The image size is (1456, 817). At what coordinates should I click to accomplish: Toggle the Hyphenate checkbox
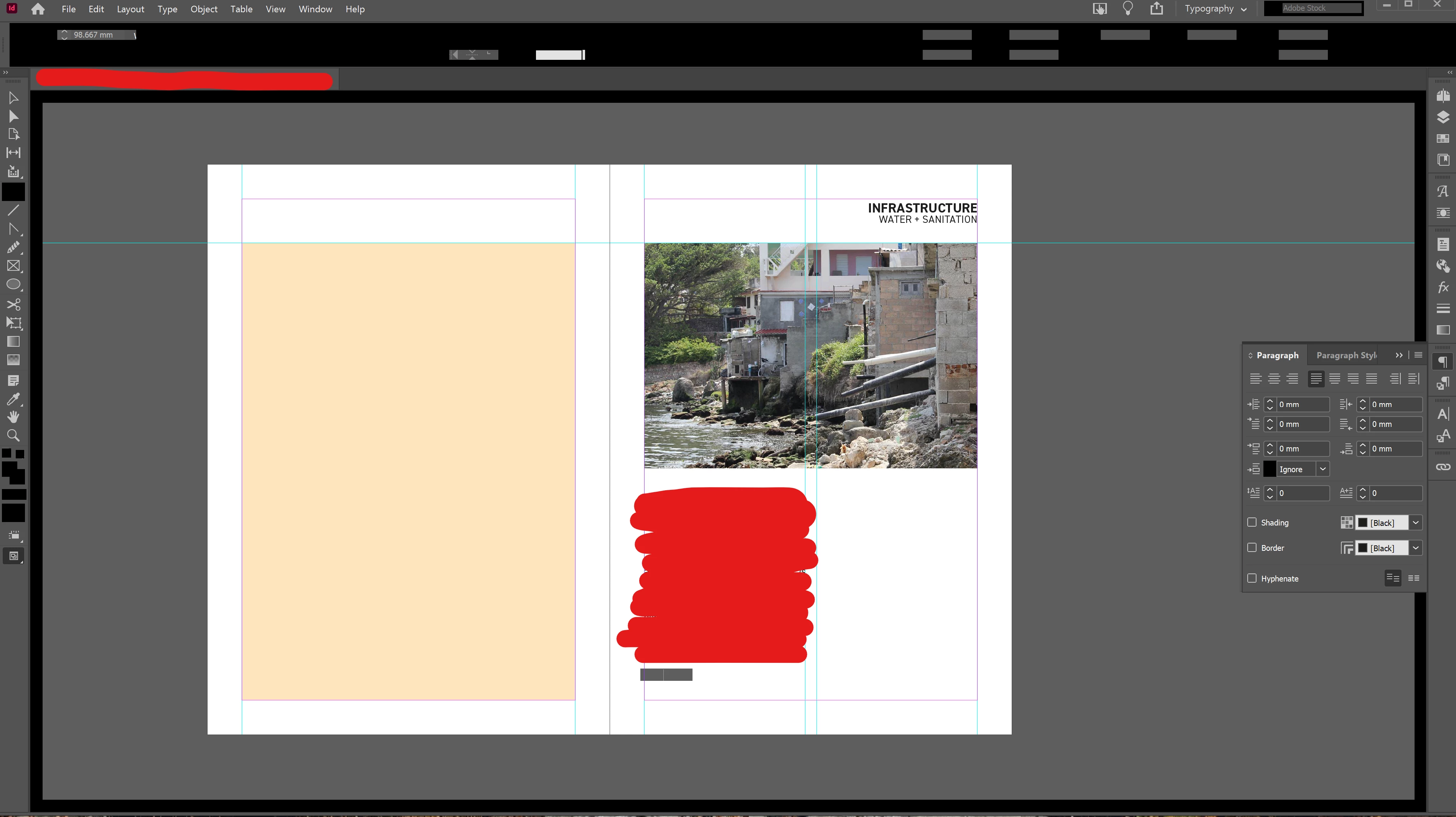(x=1252, y=578)
